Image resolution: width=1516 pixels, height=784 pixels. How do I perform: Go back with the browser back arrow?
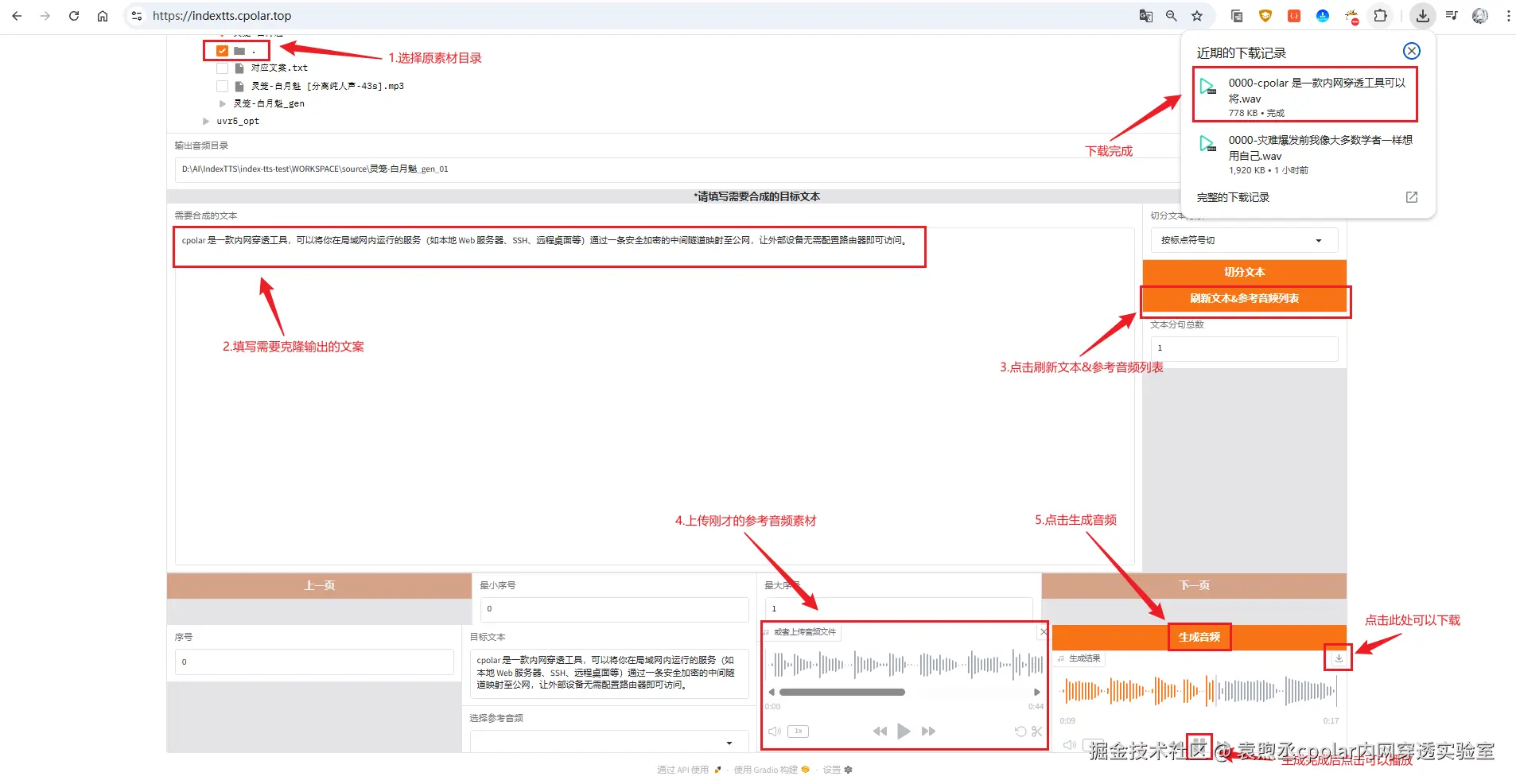pos(17,16)
